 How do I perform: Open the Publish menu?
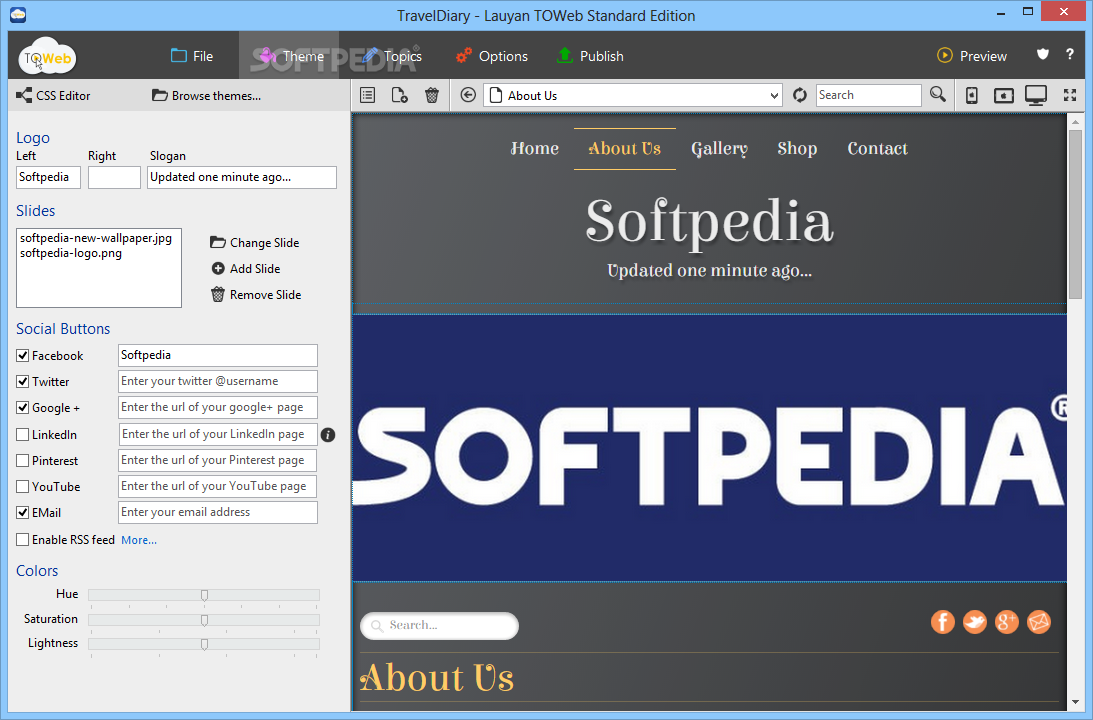(590, 56)
